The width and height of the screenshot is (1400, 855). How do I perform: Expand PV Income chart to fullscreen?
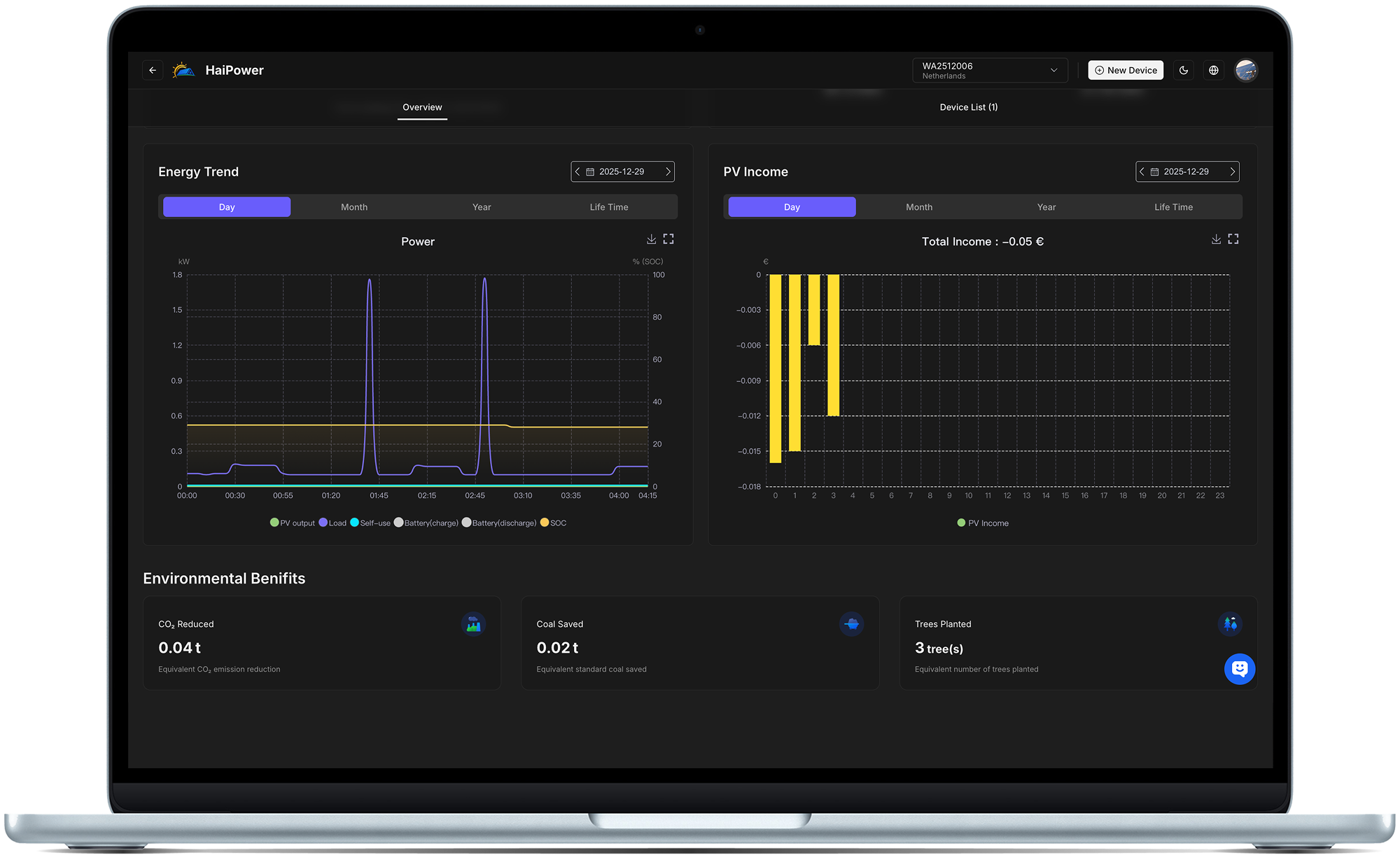[x=1233, y=239]
